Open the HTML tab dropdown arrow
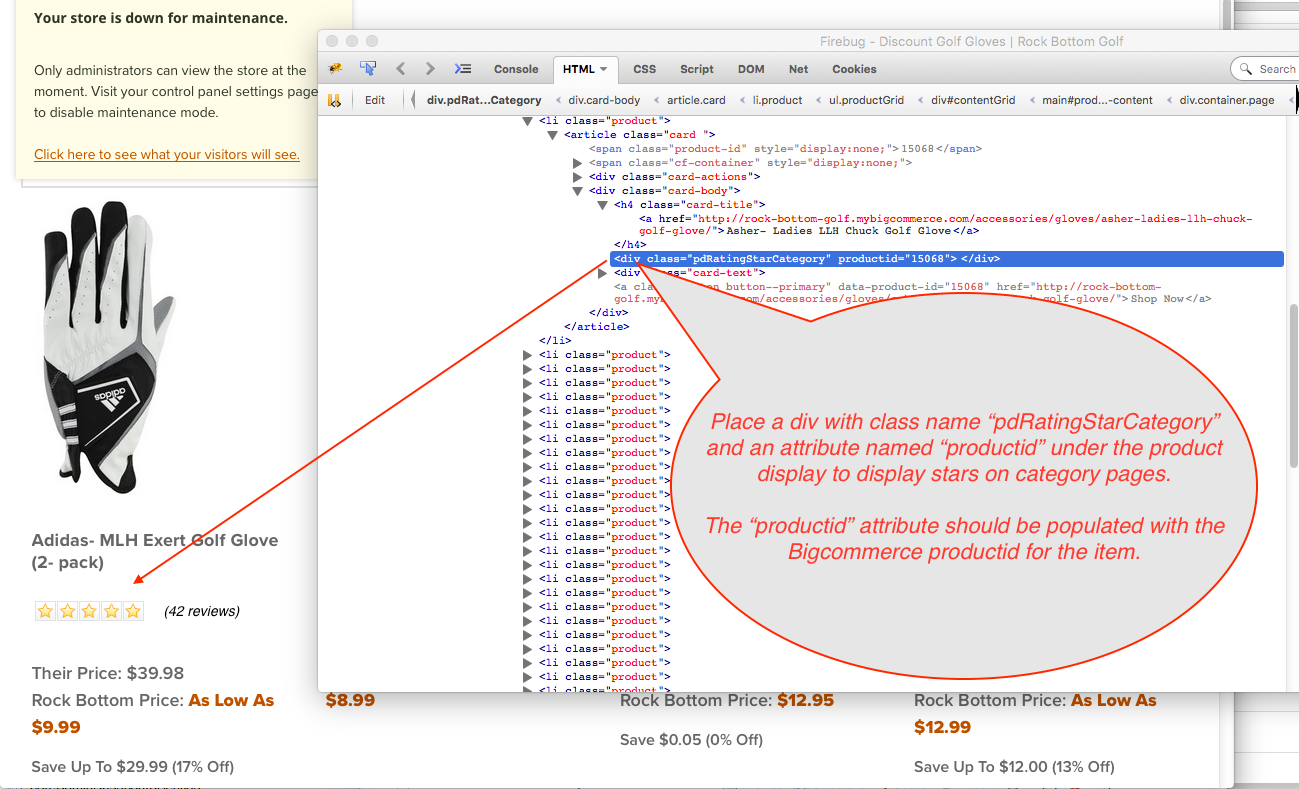Screen dimensions: 1299x789 click(604, 69)
